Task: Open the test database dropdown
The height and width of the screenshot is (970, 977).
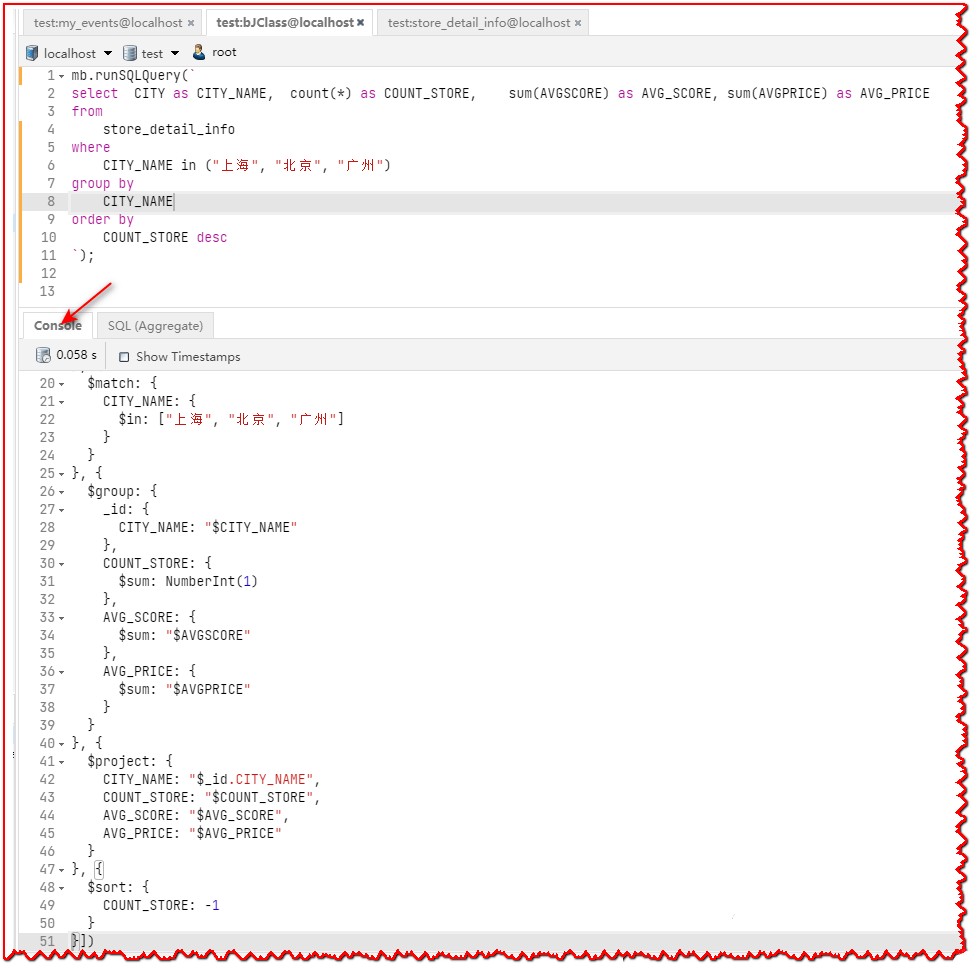Action: pyautogui.click(x=176, y=52)
